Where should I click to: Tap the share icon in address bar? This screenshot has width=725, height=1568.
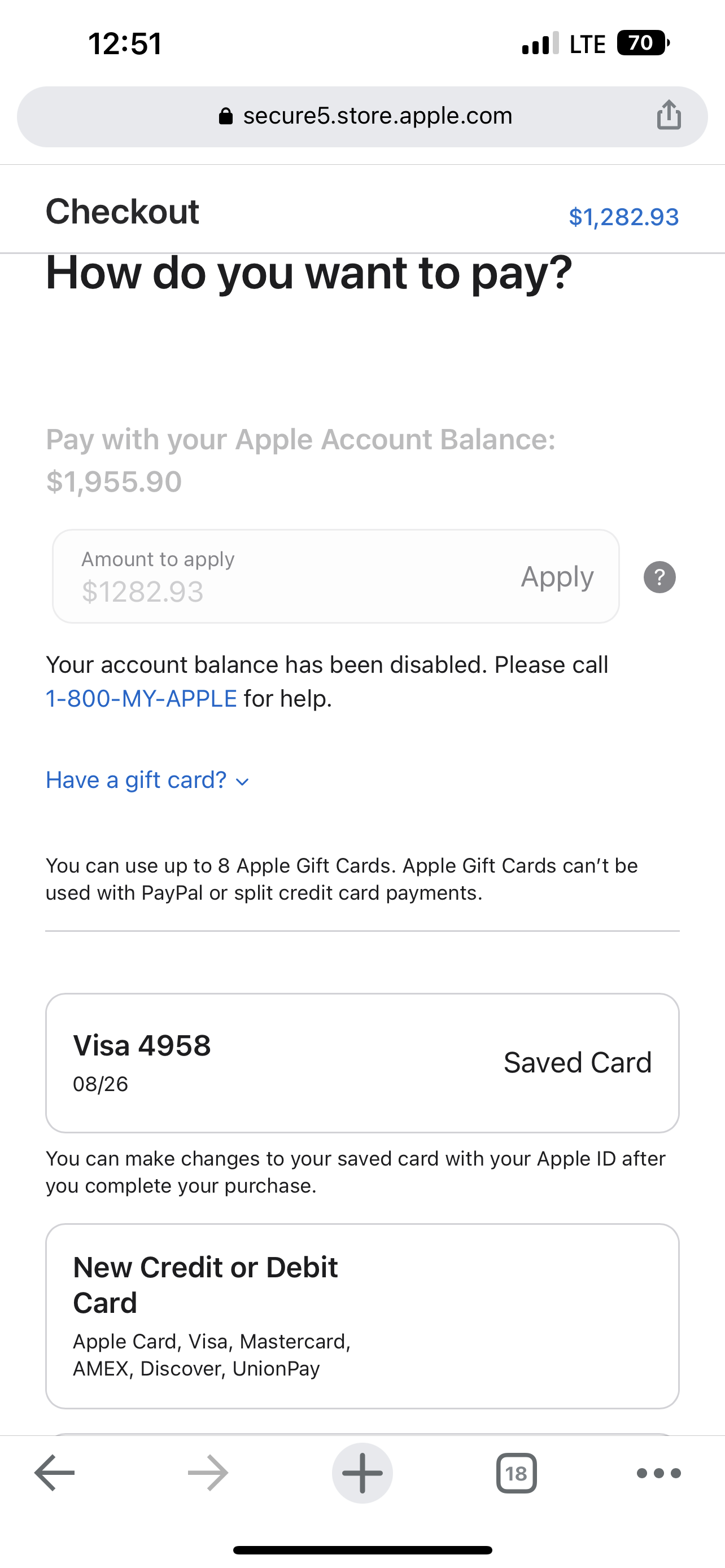click(x=669, y=115)
